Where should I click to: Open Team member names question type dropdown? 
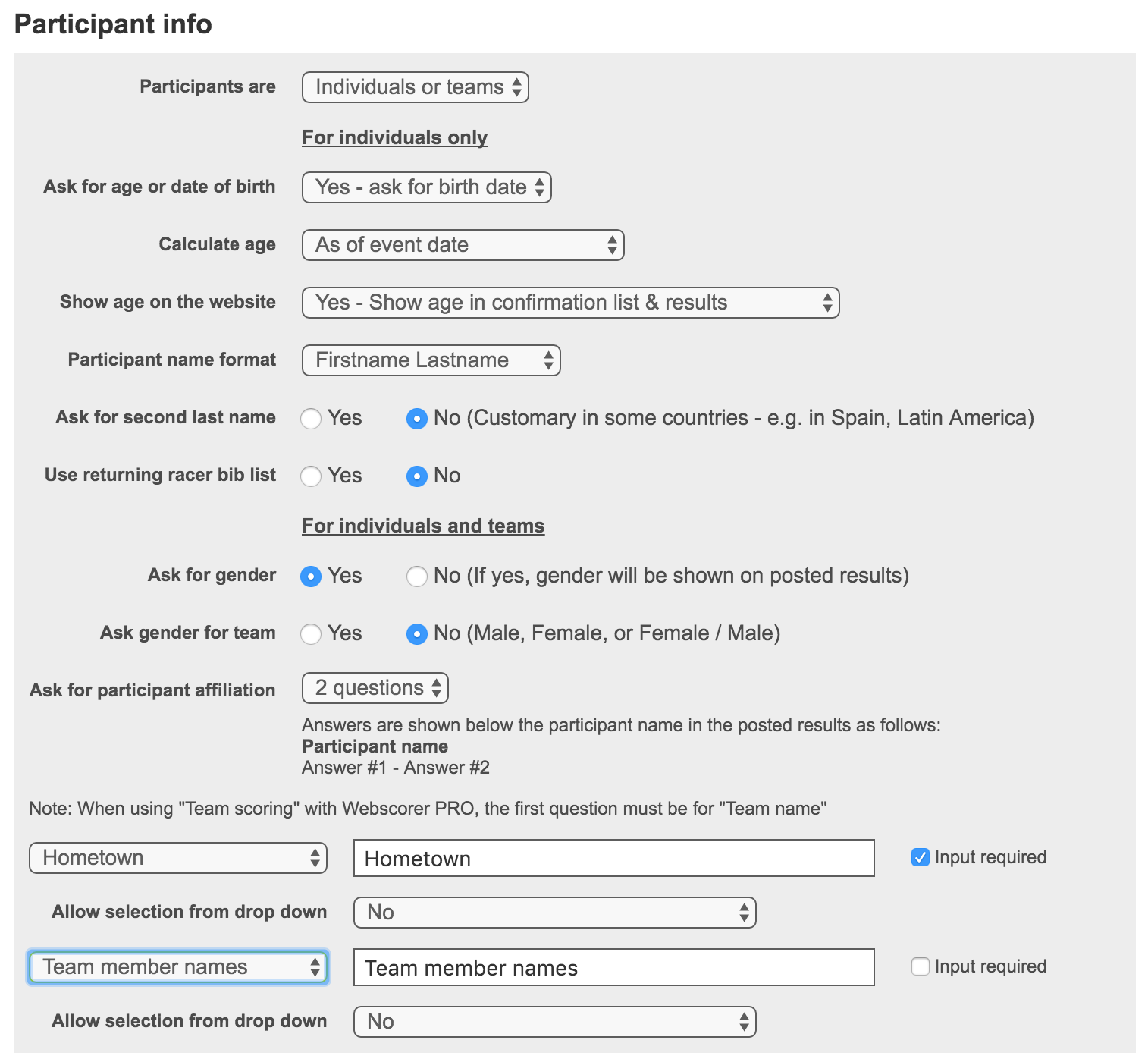tap(178, 967)
